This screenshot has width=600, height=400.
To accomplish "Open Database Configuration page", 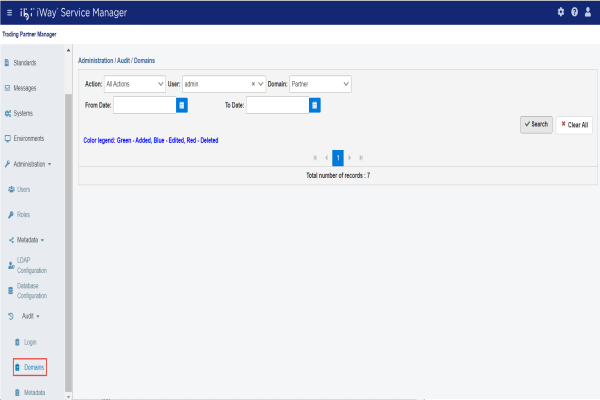I will tap(32, 291).
